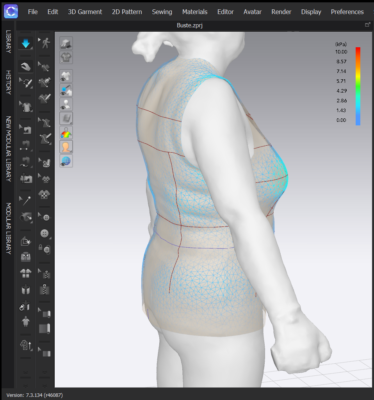Image resolution: width=374 pixels, height=400 pixels.
Task: Open the 2D Pattern menu
Action: coord(127,12)
